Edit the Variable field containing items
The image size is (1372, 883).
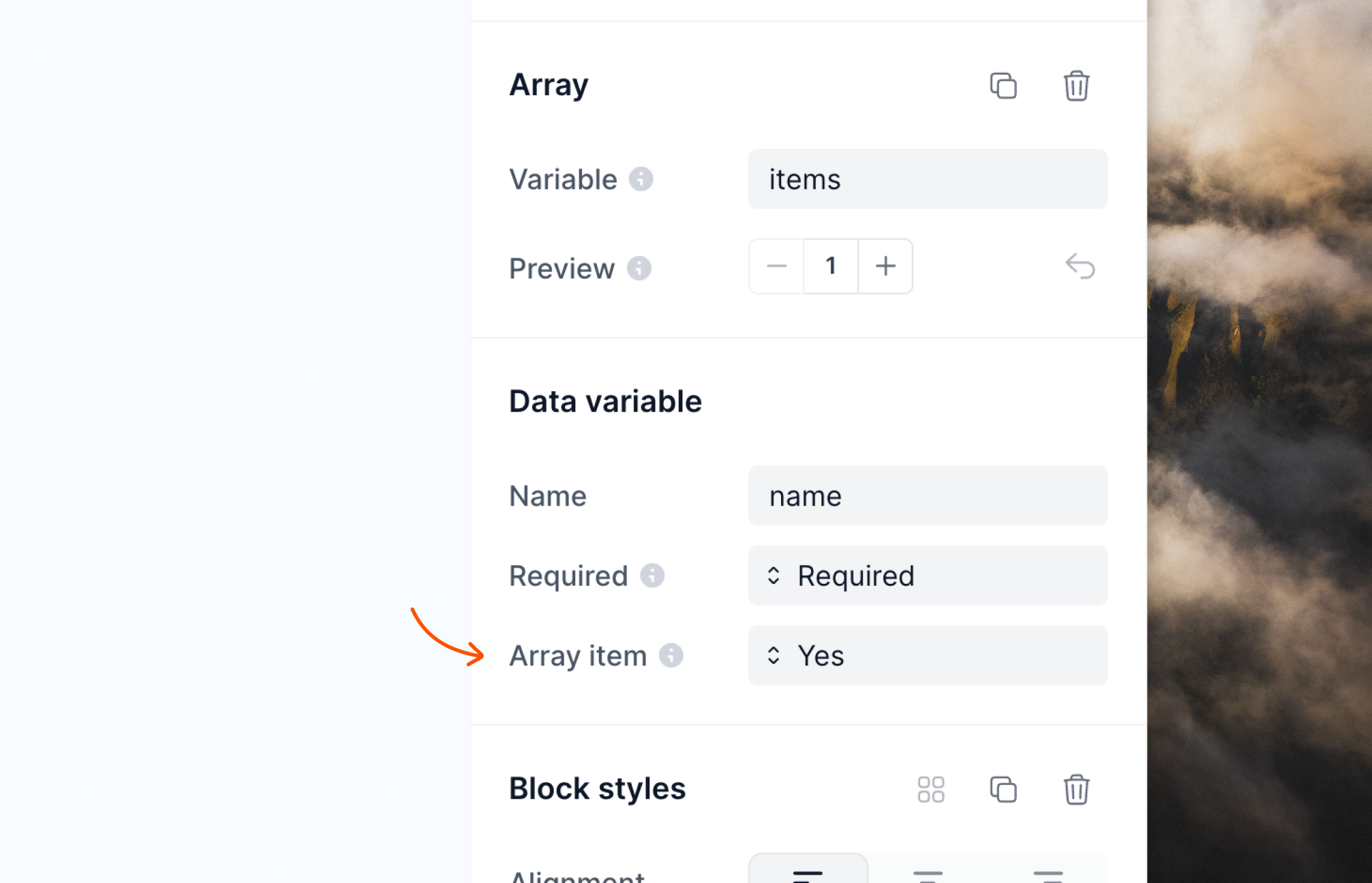[x=927, y=179]
